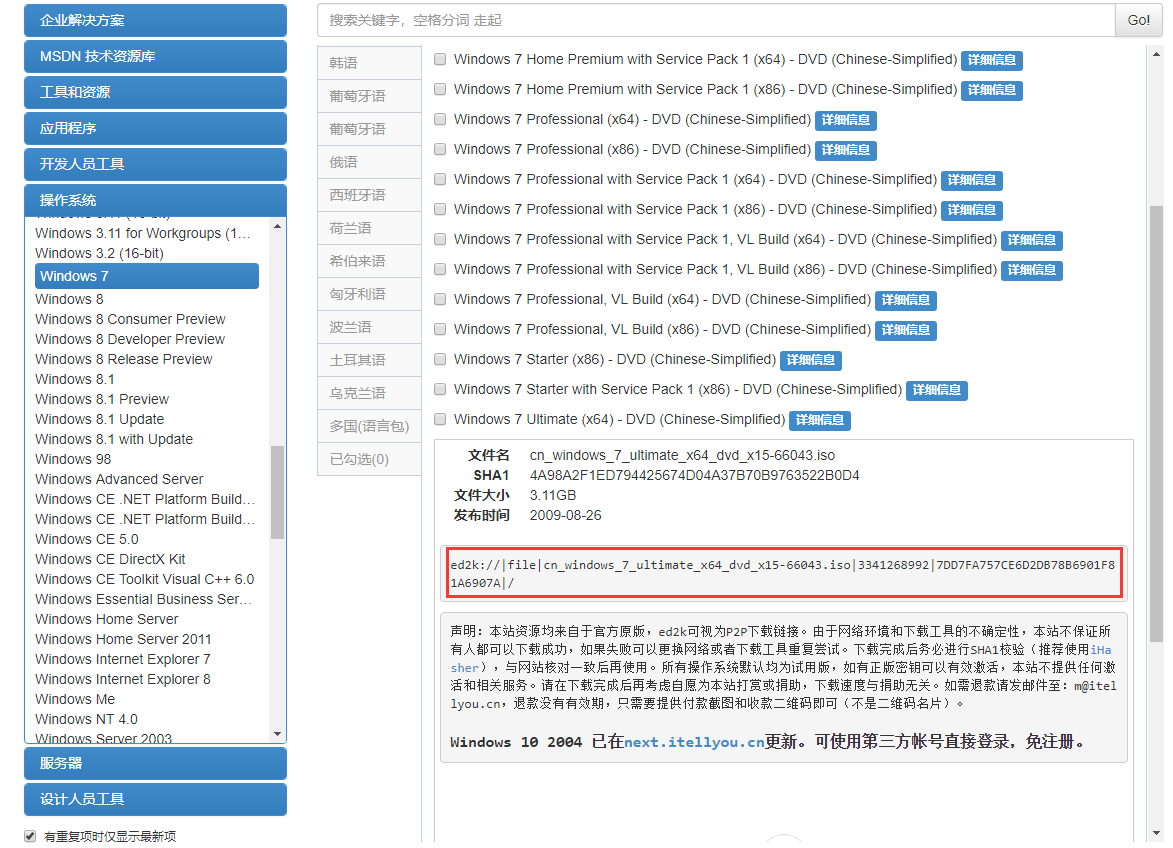Image resolution: width=1173 pixels, height=848 pixels.
Task: Switch to the 俄语 language tab
Action: [369, 161]
